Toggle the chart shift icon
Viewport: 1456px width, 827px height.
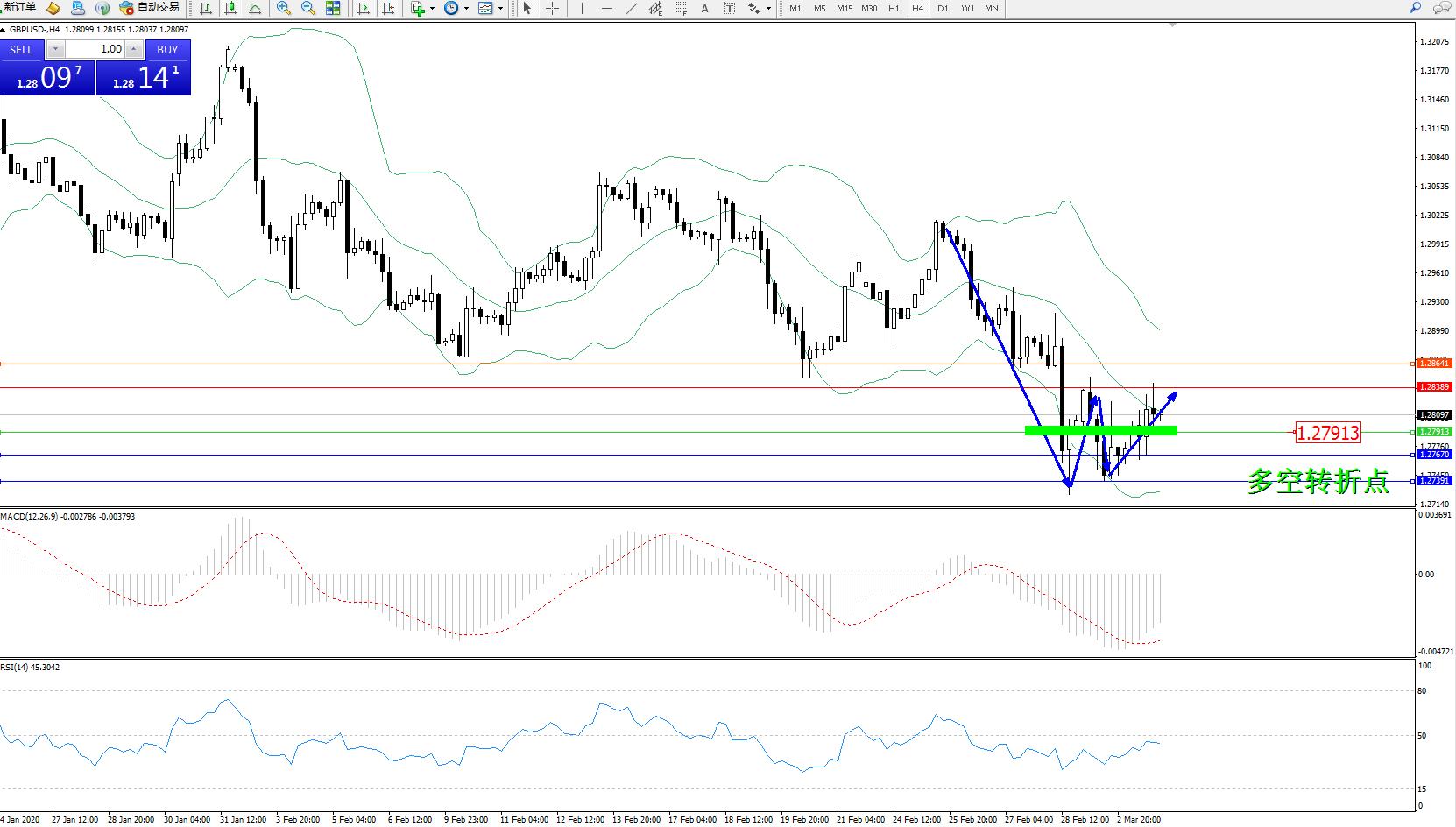388,8
